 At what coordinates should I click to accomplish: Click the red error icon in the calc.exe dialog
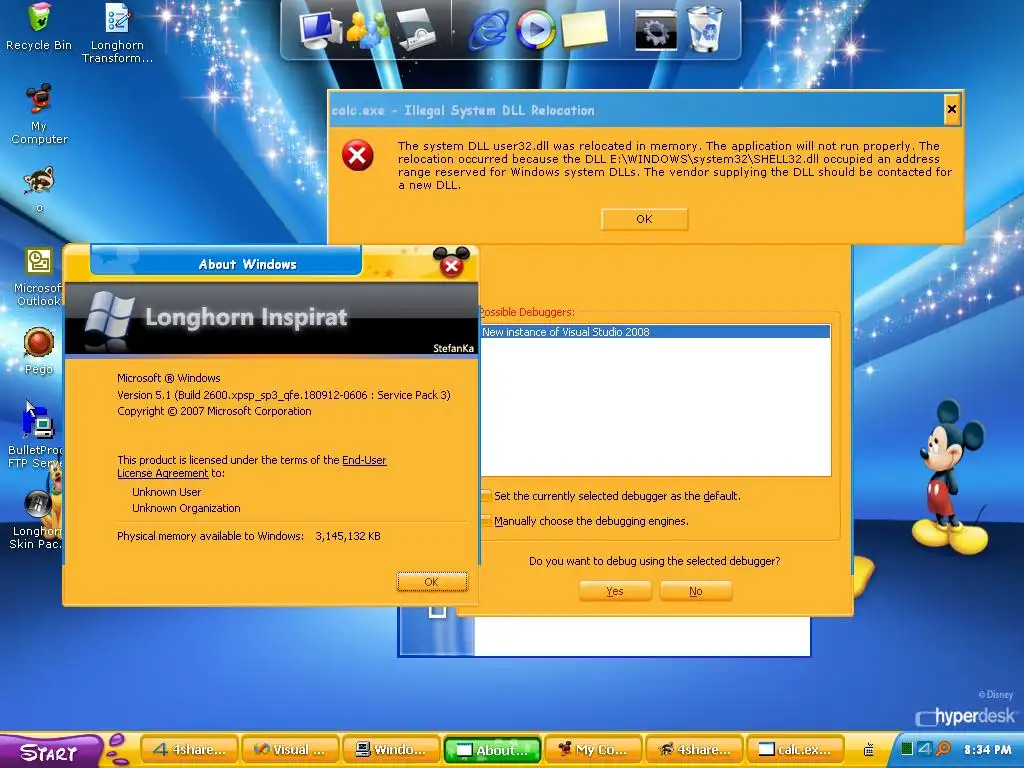[358, 155]
